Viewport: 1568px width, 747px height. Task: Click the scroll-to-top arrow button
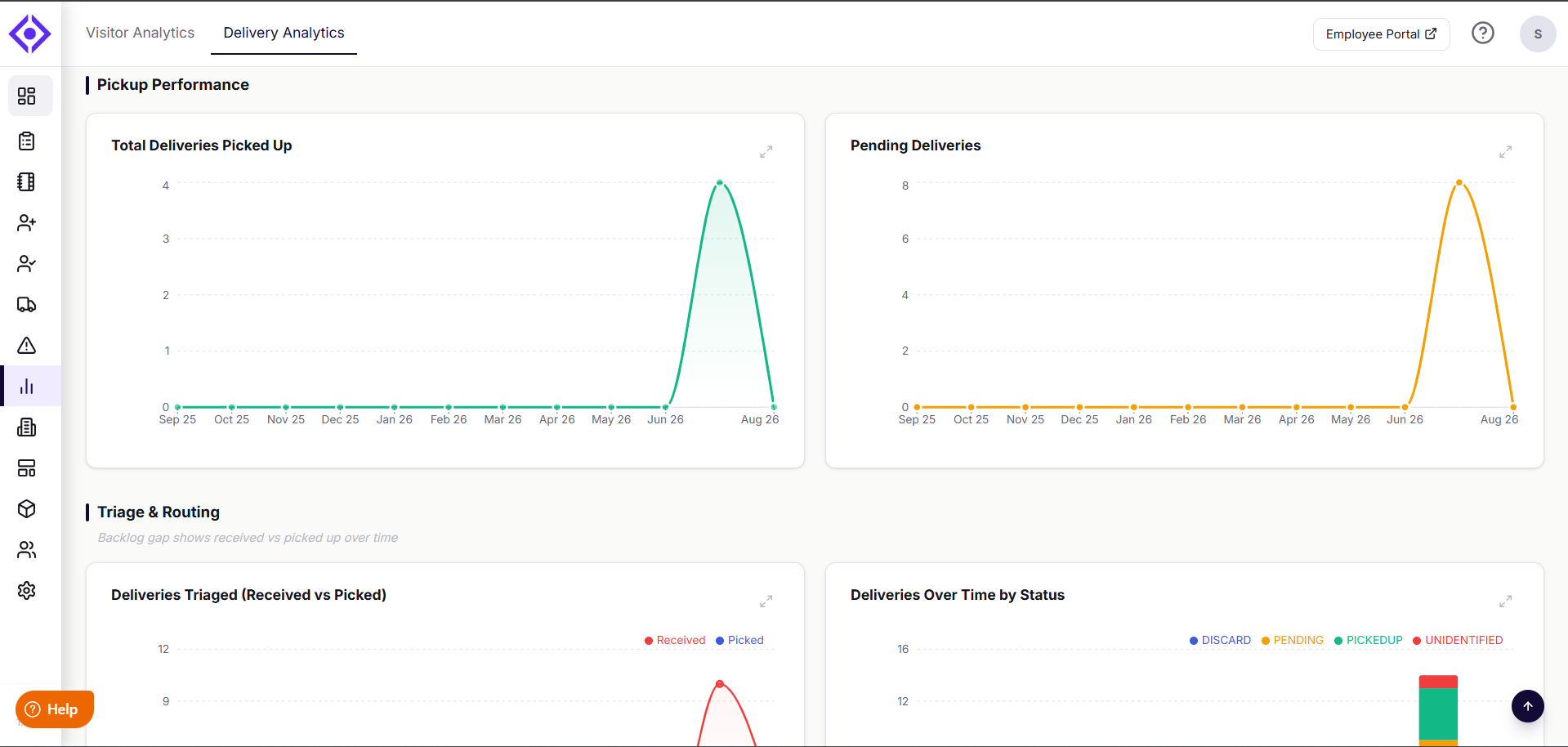(1528, 706)
